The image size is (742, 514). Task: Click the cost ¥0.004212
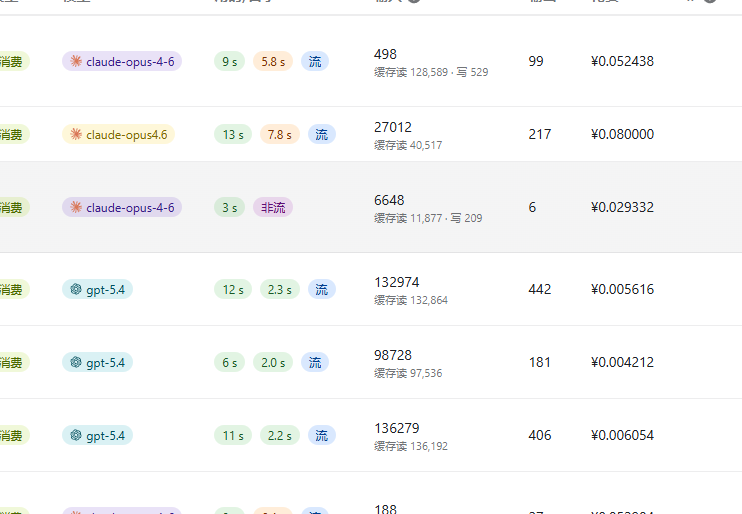tap(622, 362)
